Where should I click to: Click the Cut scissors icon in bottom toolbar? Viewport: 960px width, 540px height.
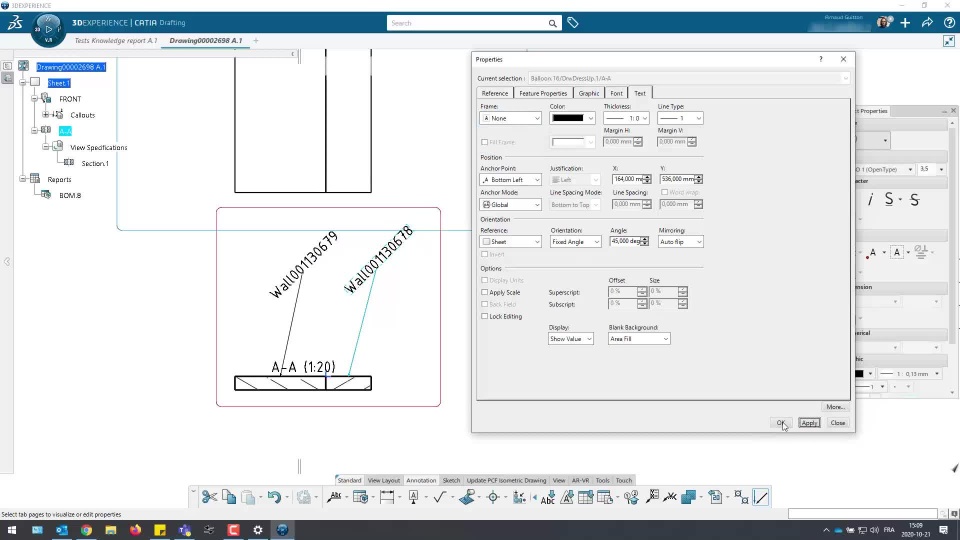coord(209,497)
